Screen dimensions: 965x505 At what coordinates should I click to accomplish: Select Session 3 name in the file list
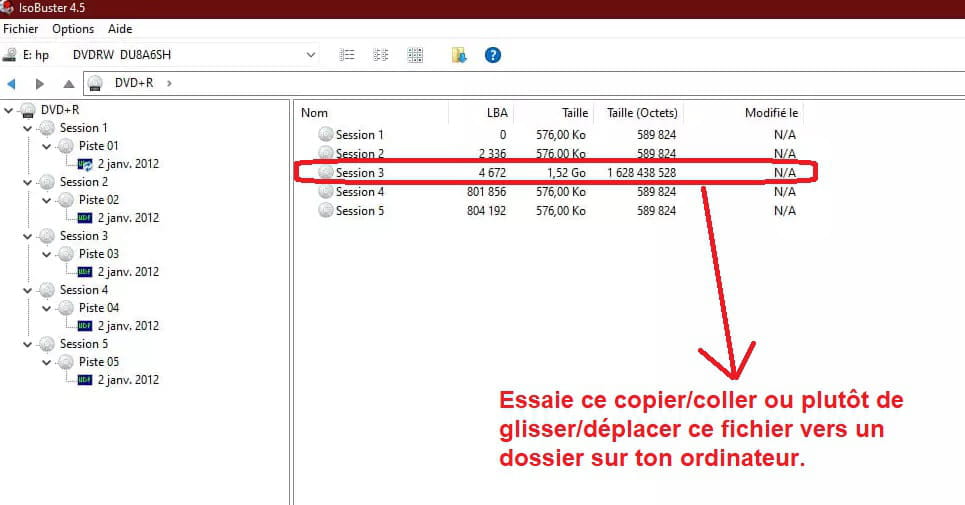point(359,172)
